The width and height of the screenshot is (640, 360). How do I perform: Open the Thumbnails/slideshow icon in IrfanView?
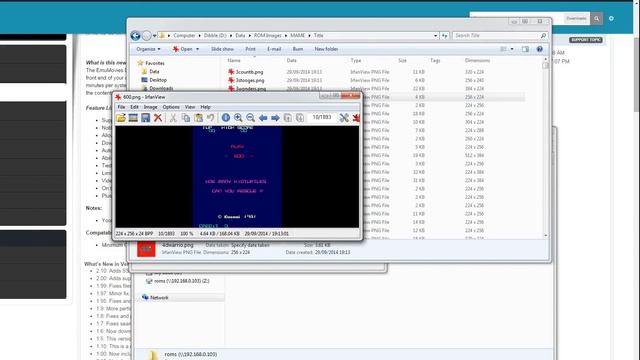point(133,118)
